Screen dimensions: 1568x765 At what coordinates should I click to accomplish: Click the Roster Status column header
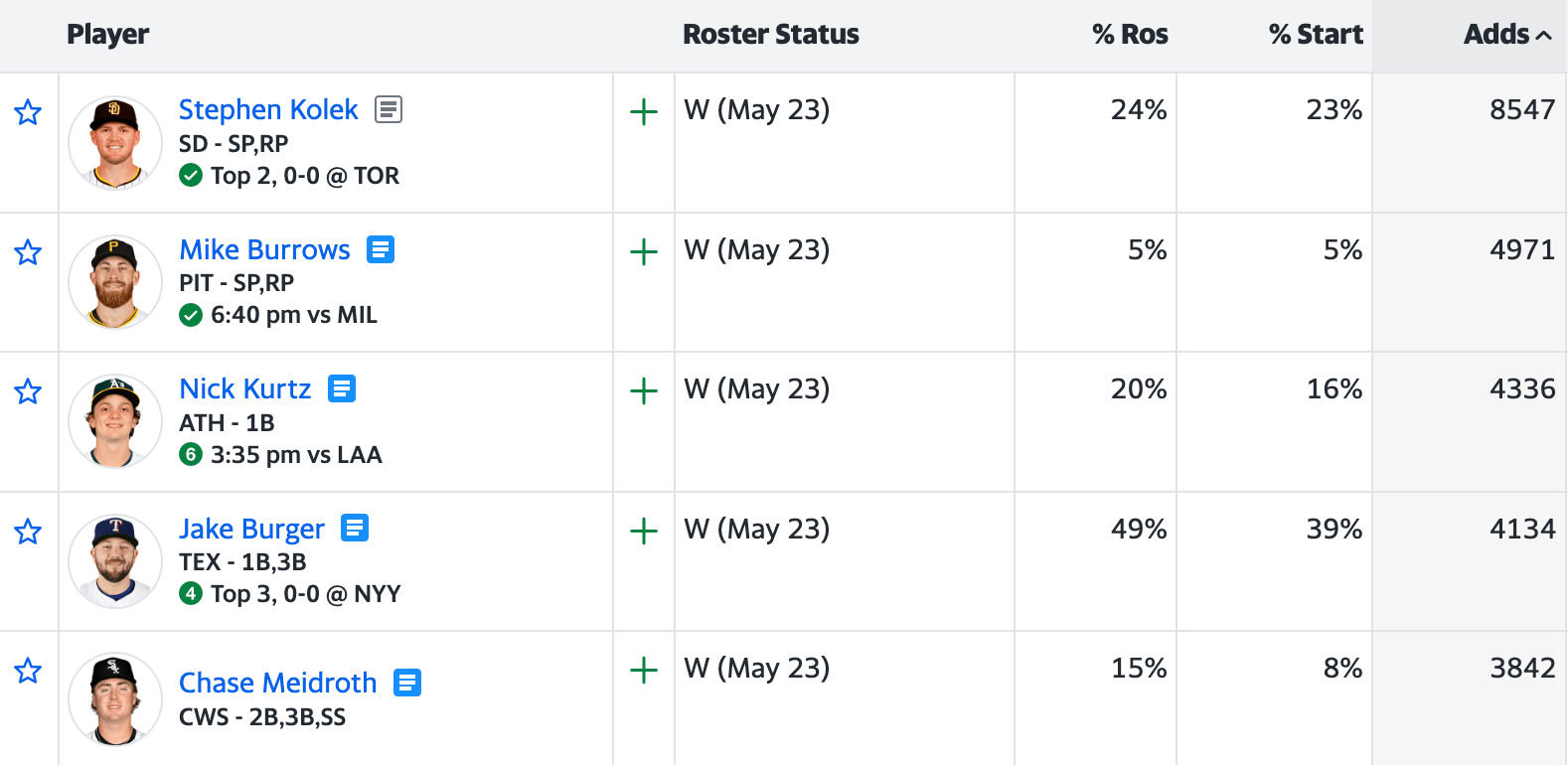pos(770,35)
